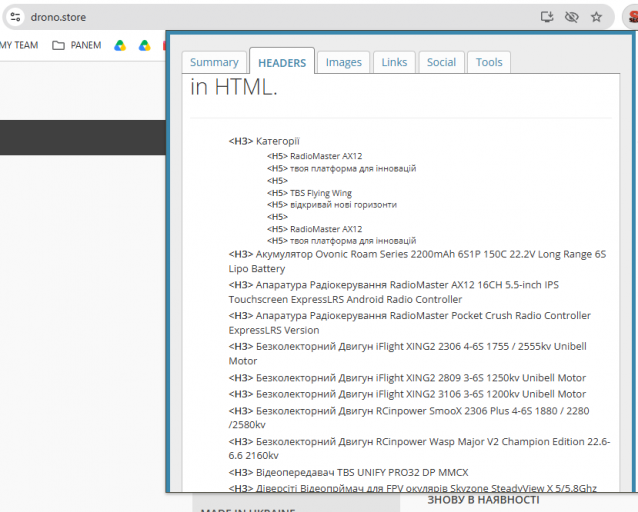The width and height of the screenshot is (638, 512).
Task: Click H3 Skyzone SteadyView X entry
Action: click(x=413, y=488)
